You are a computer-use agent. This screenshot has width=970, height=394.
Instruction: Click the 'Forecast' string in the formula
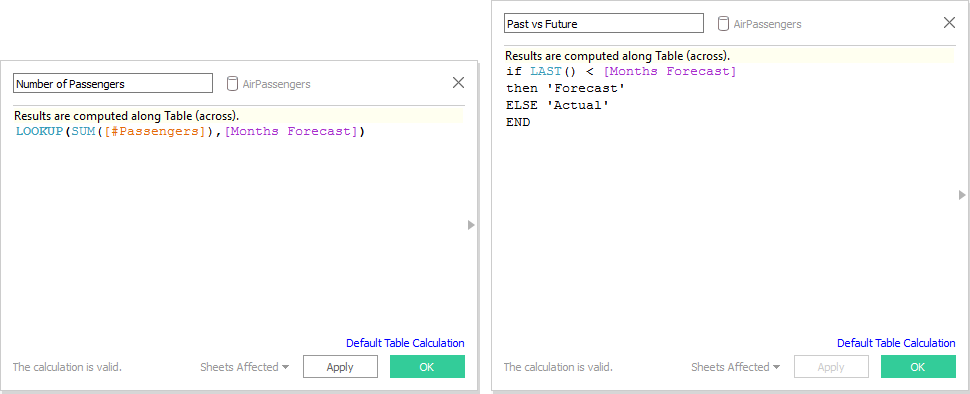click(x=585, y=89)
